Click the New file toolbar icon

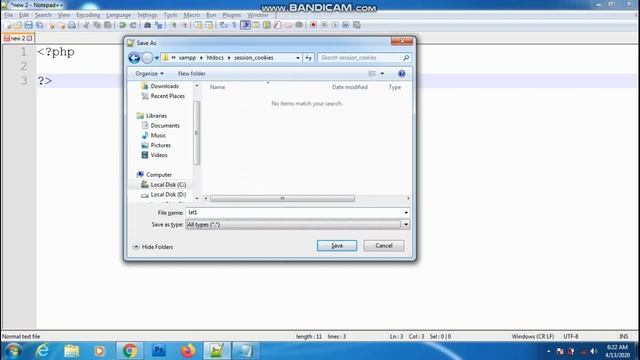point(9,25)
